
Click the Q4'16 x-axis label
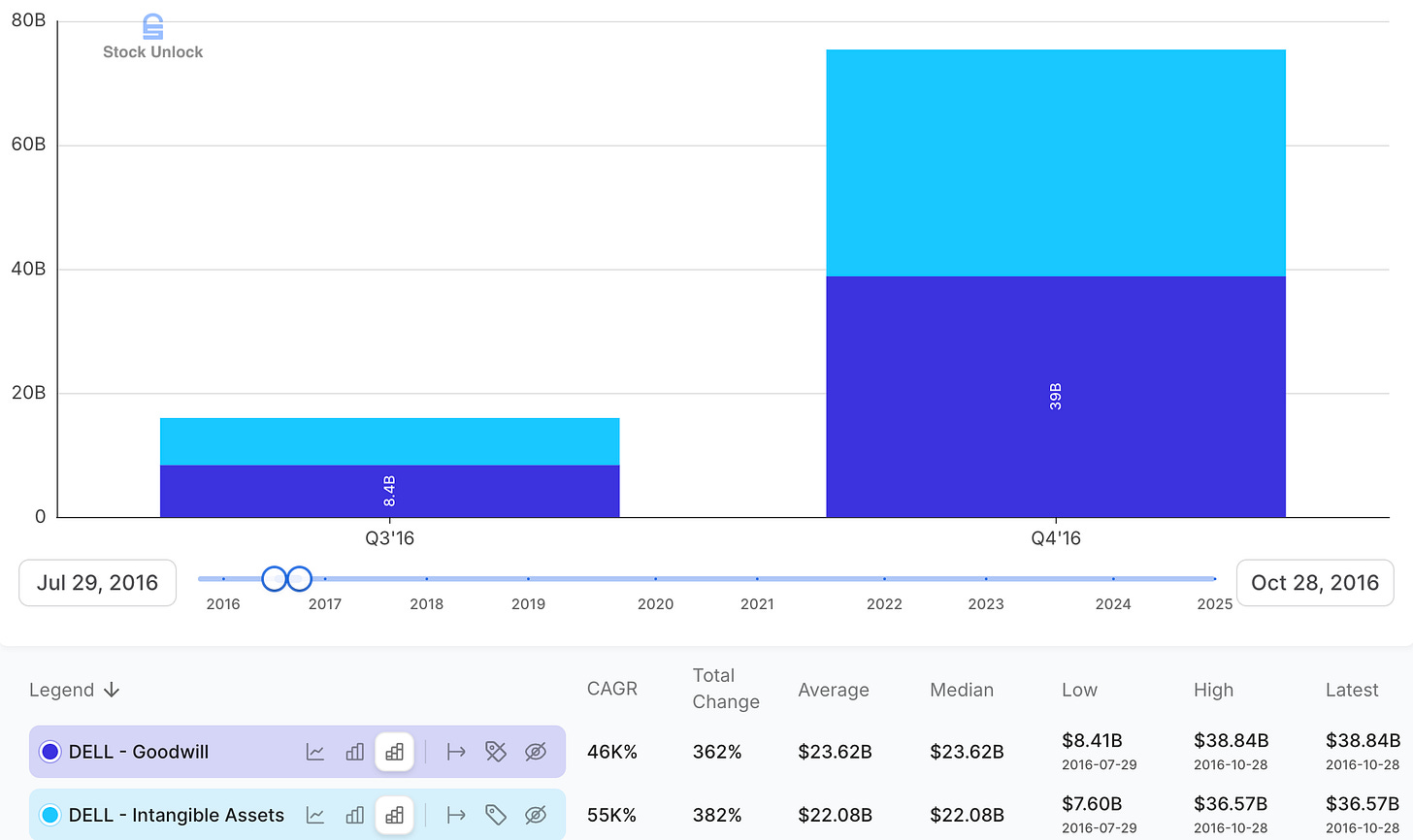tap(1056, 538)
